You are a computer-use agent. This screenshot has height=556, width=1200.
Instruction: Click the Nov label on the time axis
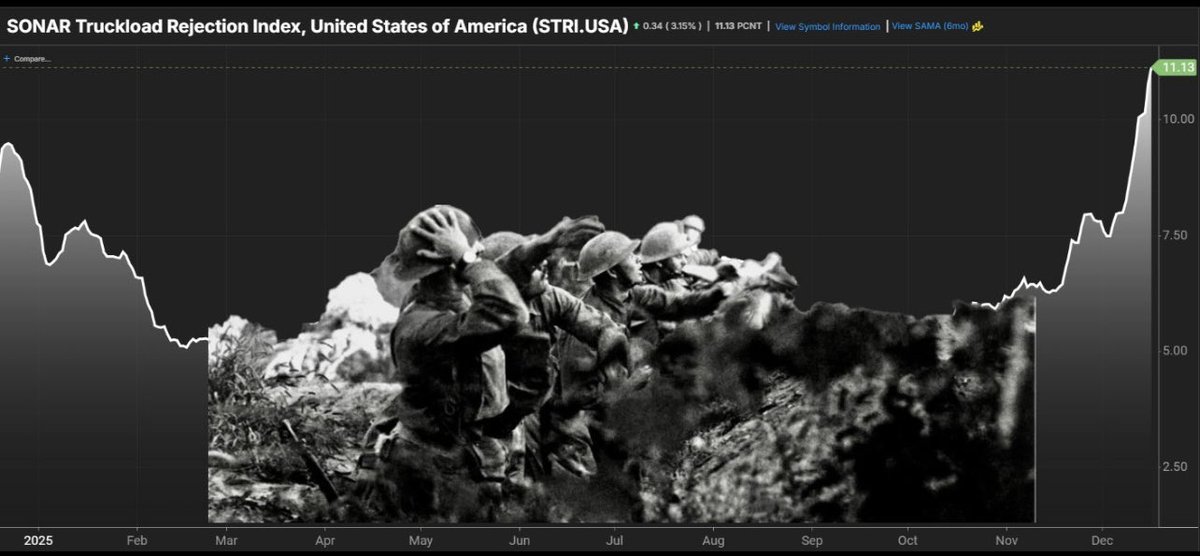point(1005,540)
